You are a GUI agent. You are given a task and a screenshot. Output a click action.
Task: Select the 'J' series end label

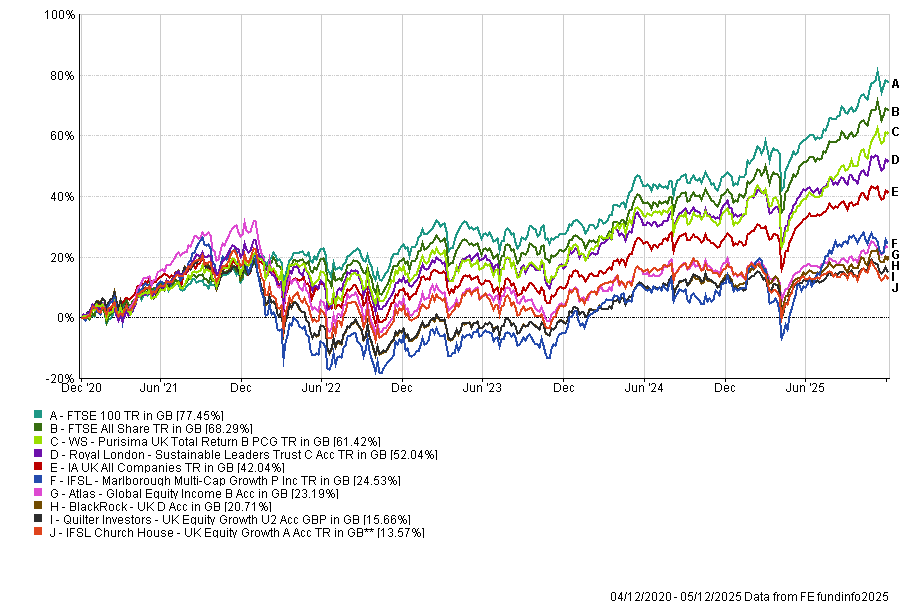[x=895, y=288]
